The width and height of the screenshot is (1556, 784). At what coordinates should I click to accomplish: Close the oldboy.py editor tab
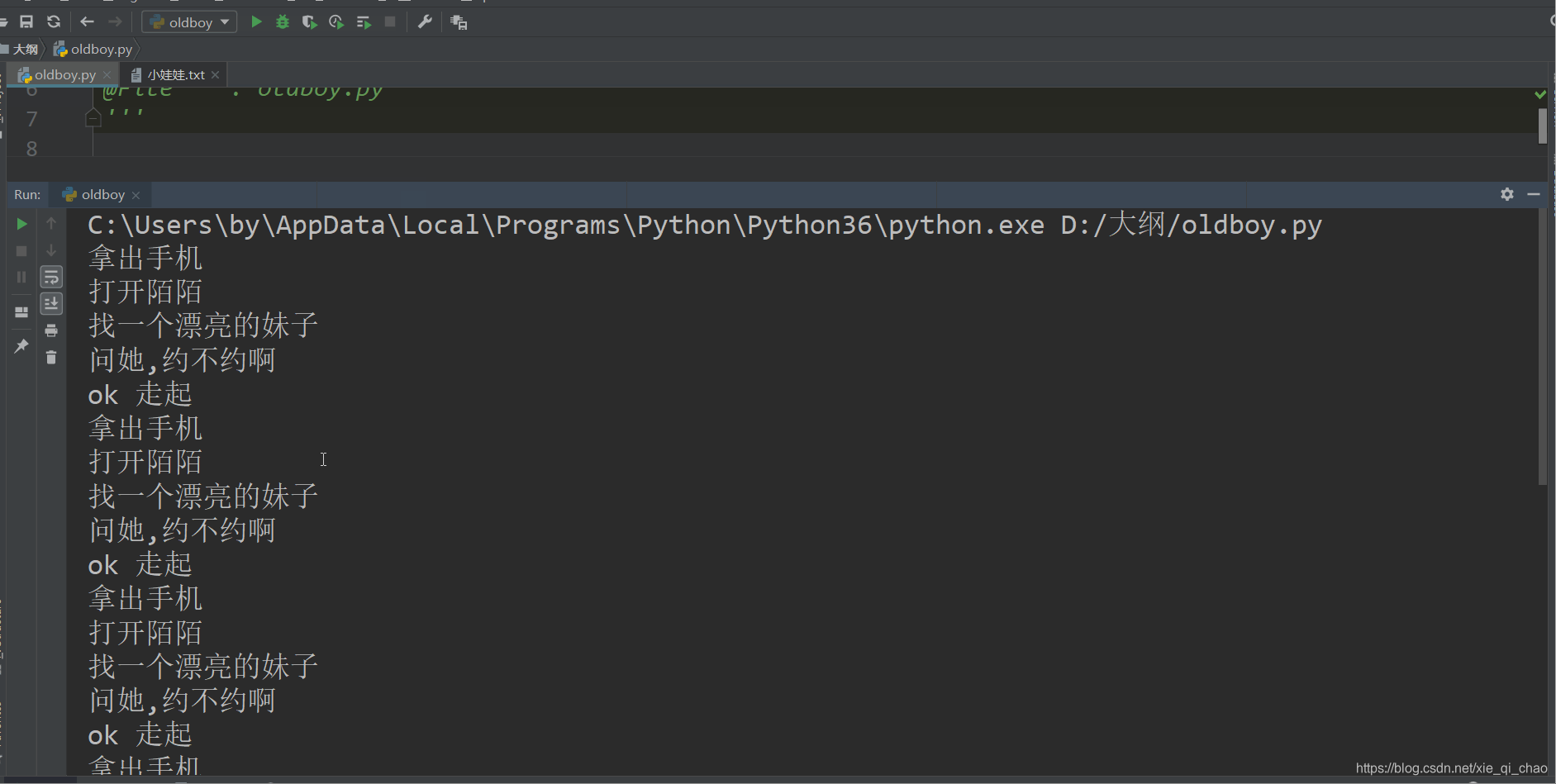click(107, 75)
